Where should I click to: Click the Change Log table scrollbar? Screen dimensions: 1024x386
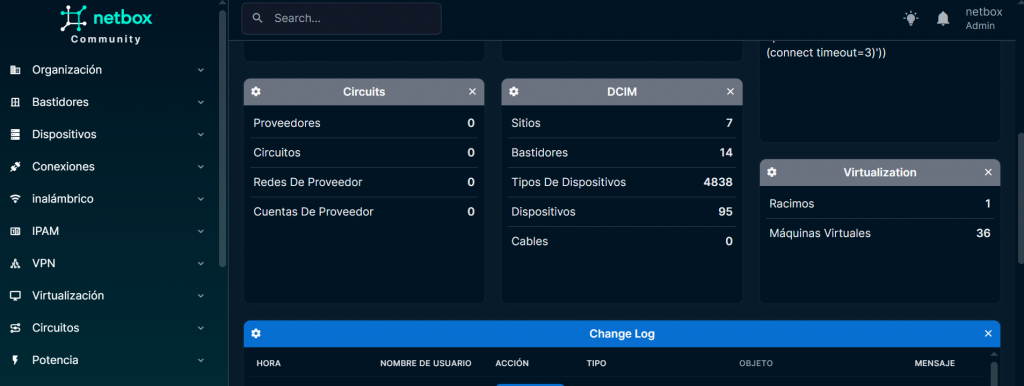(994, 374)
